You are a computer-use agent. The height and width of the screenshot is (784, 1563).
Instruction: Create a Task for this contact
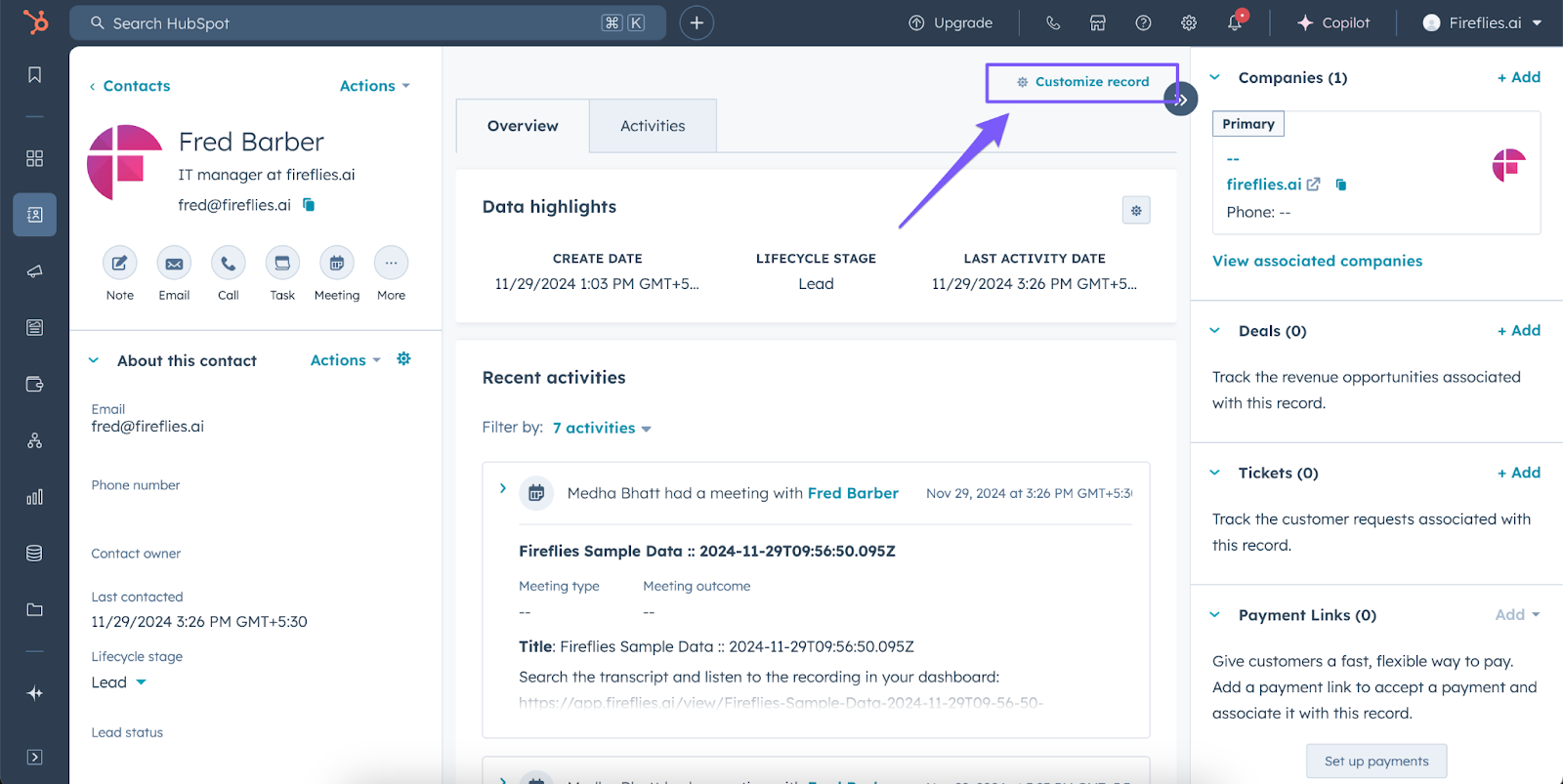pyautogui.click(x=282, y=263)
